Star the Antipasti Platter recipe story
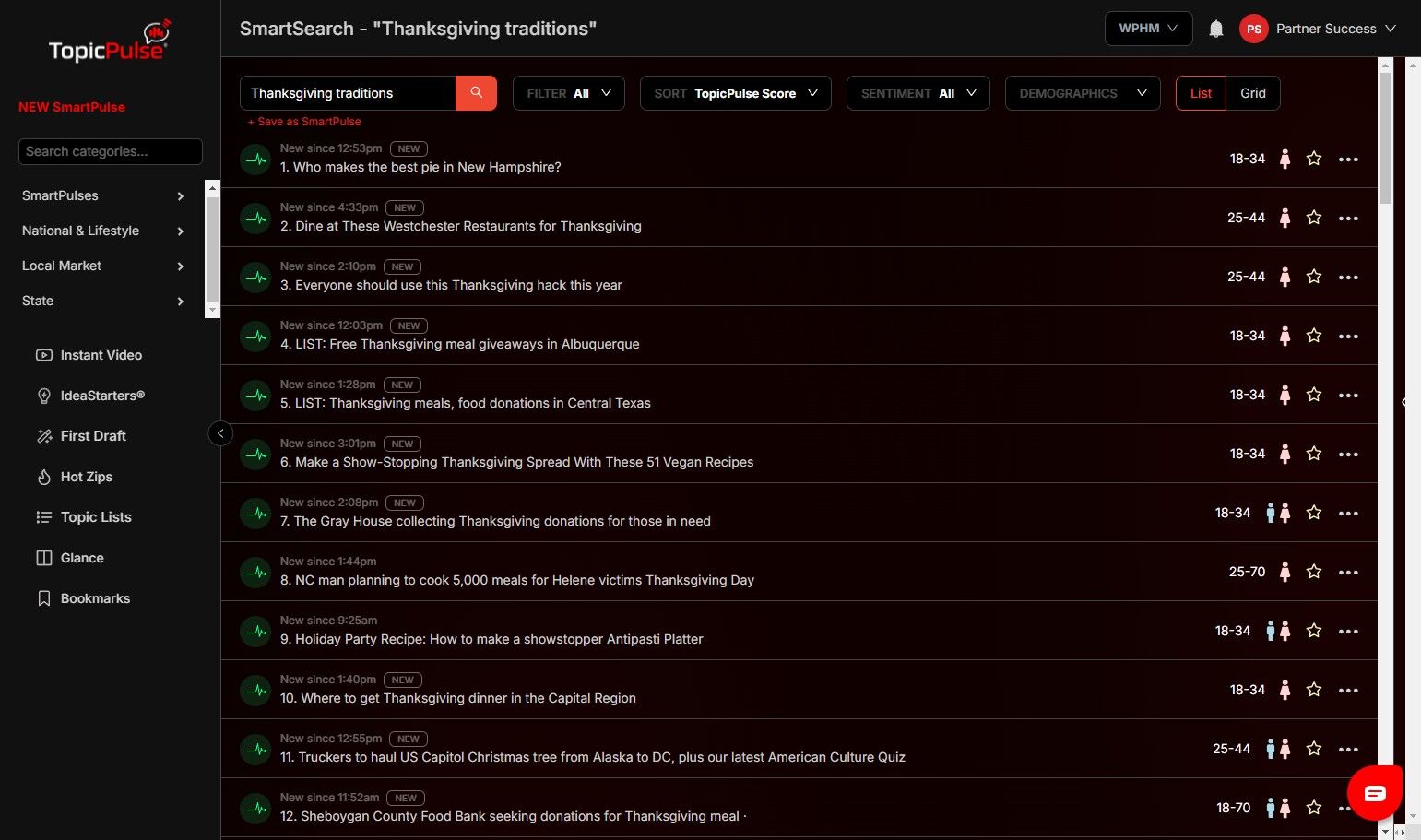1421x840 pixels. (x=1314, y=631)
